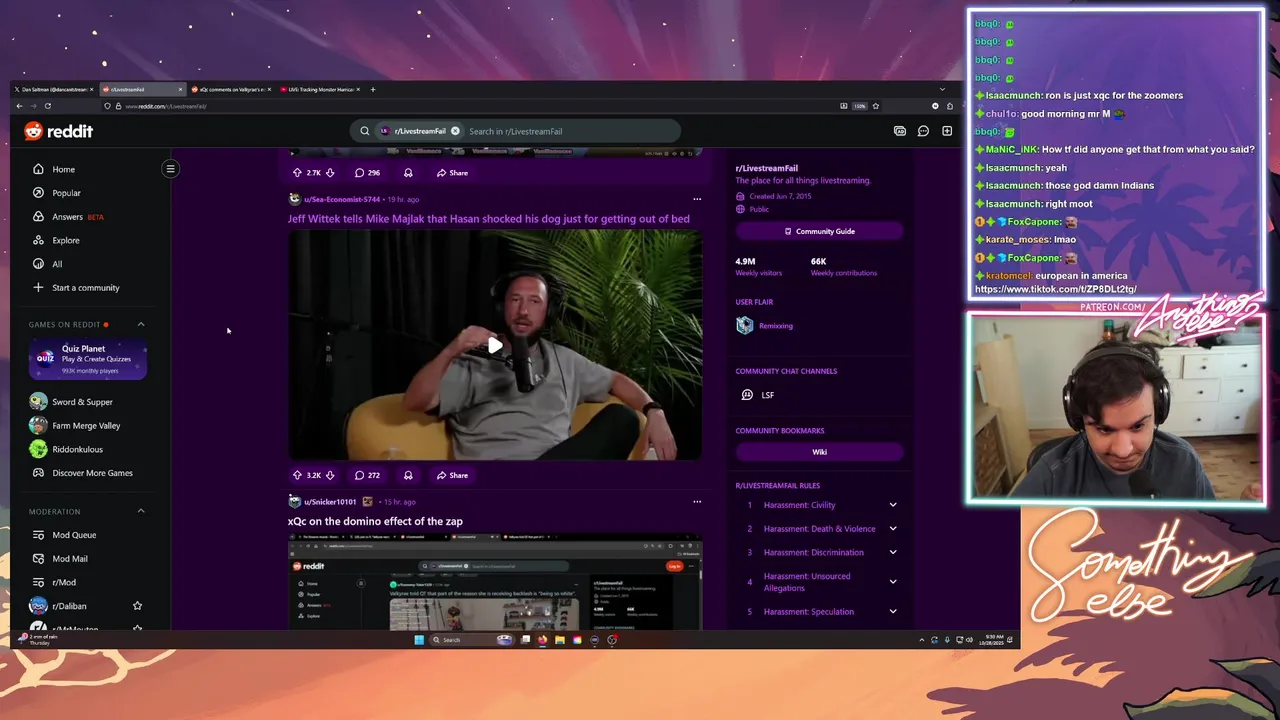This screenshot has height=720, width=1280.
Task: Switch to xQc comments on Valkyrae browser tab
Action: [231, 90]
